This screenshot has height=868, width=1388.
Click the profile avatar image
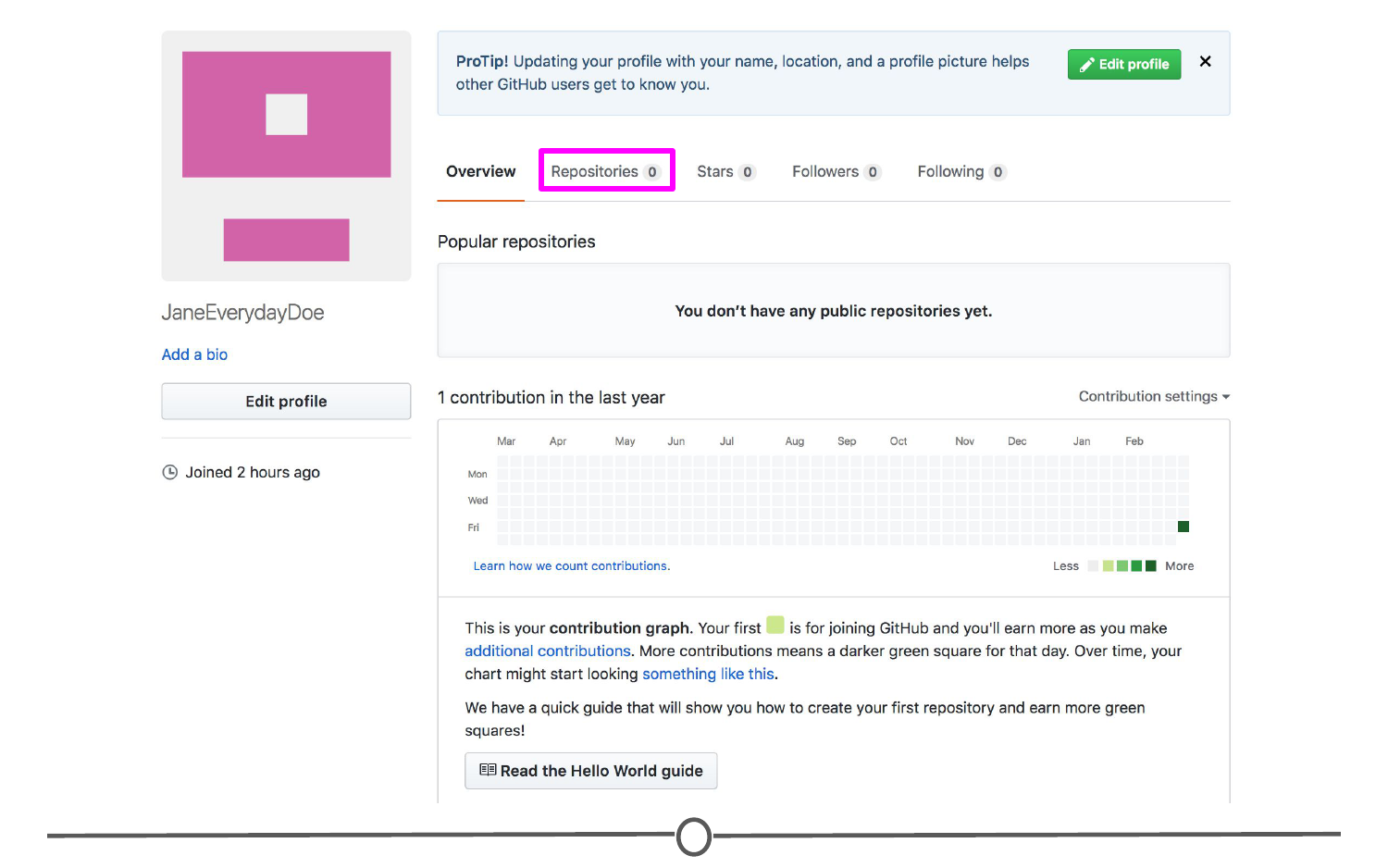pos(286,155)
